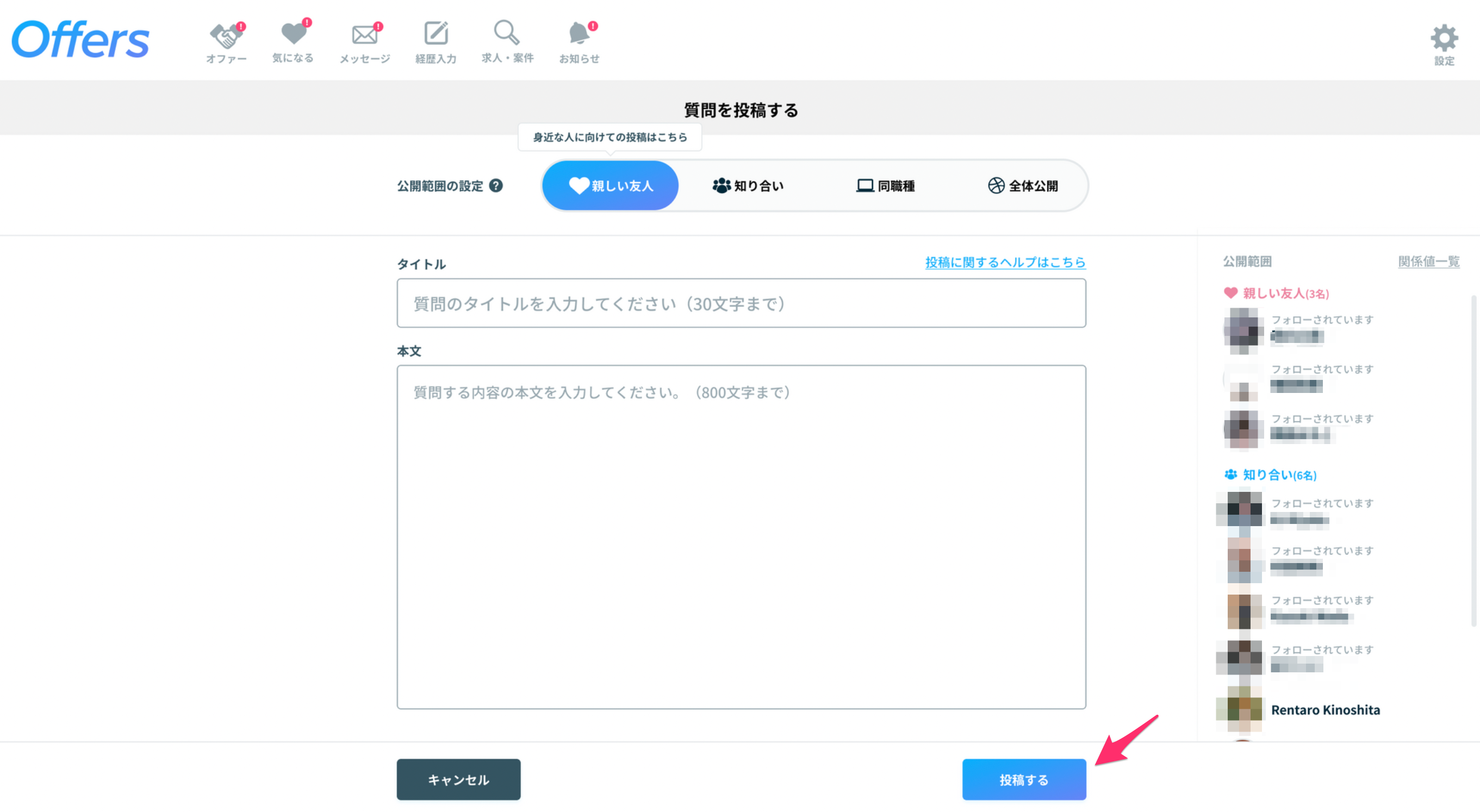The height and width of the screenshot is (812, 1480).
Task: Click the 投稿する button
Action: [x=1024, y=779]
